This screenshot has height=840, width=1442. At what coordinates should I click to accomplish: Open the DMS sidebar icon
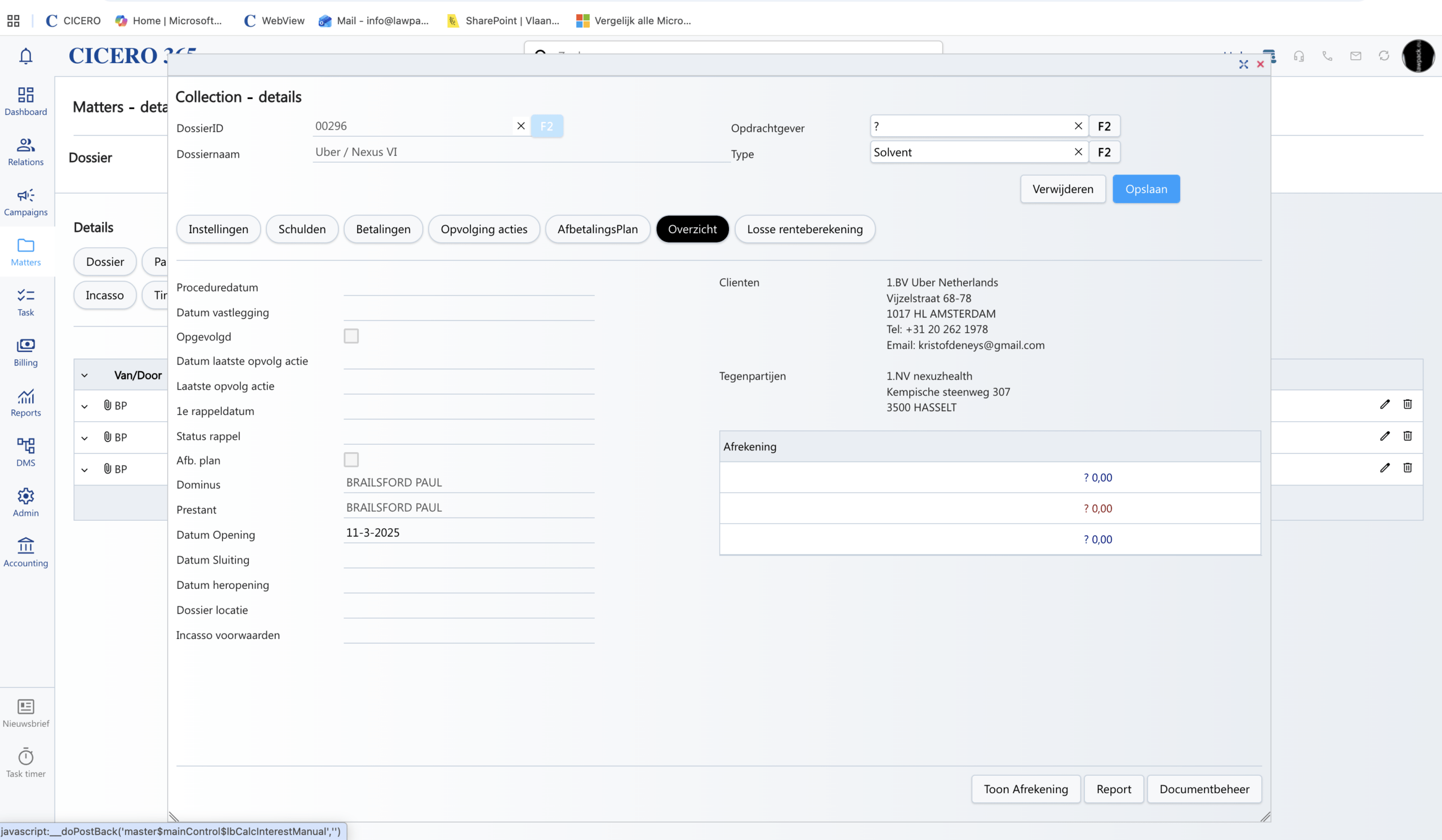(26, 452)
